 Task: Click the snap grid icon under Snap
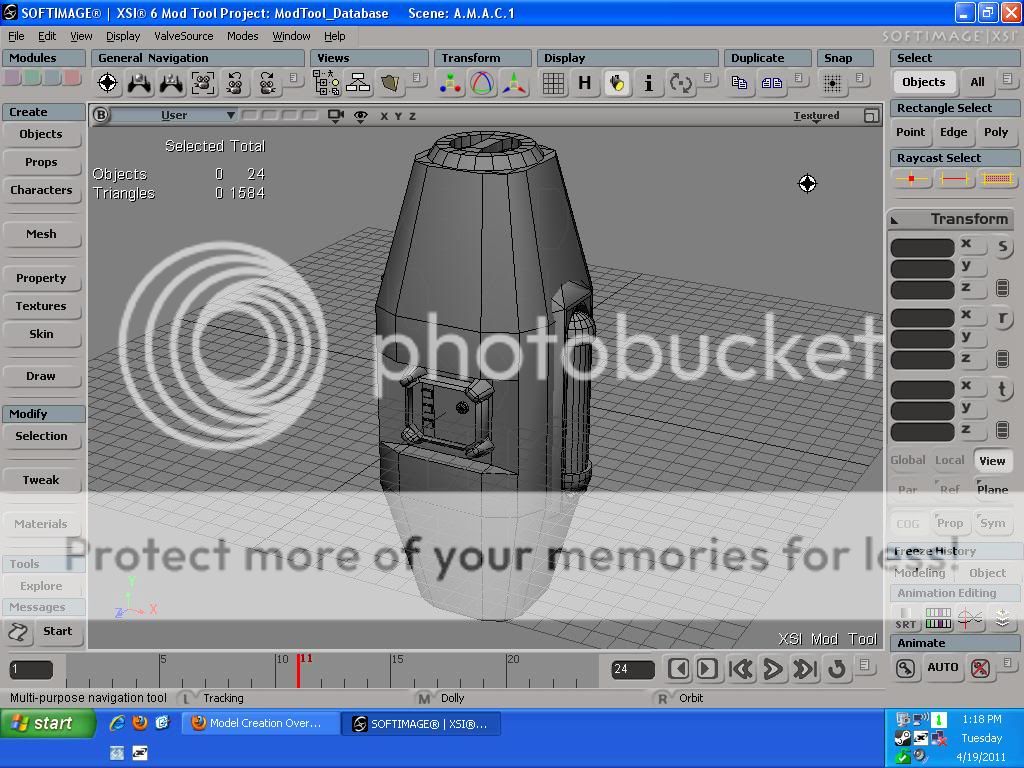(832, 84)
